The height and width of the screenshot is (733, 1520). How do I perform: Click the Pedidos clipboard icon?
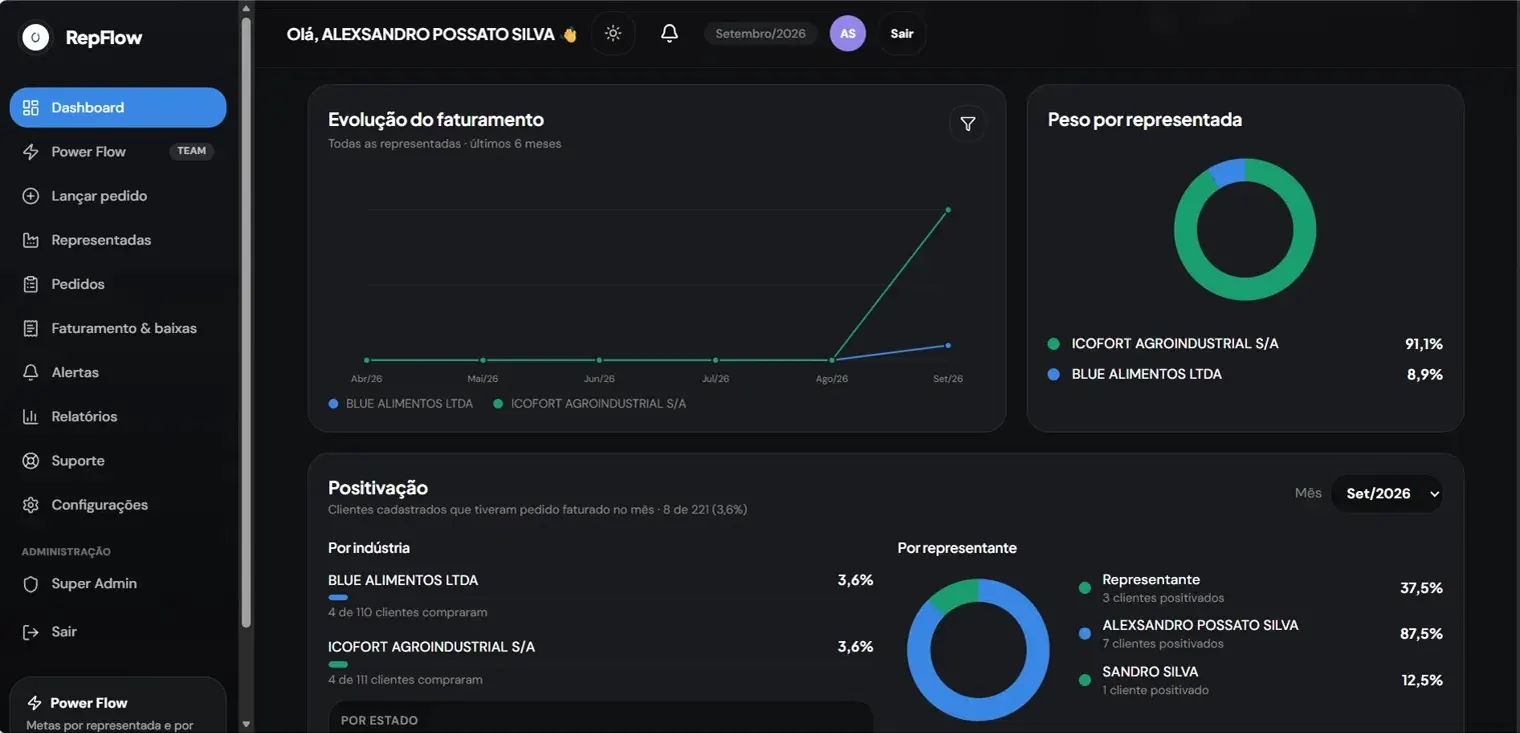(x=31, y=284)
